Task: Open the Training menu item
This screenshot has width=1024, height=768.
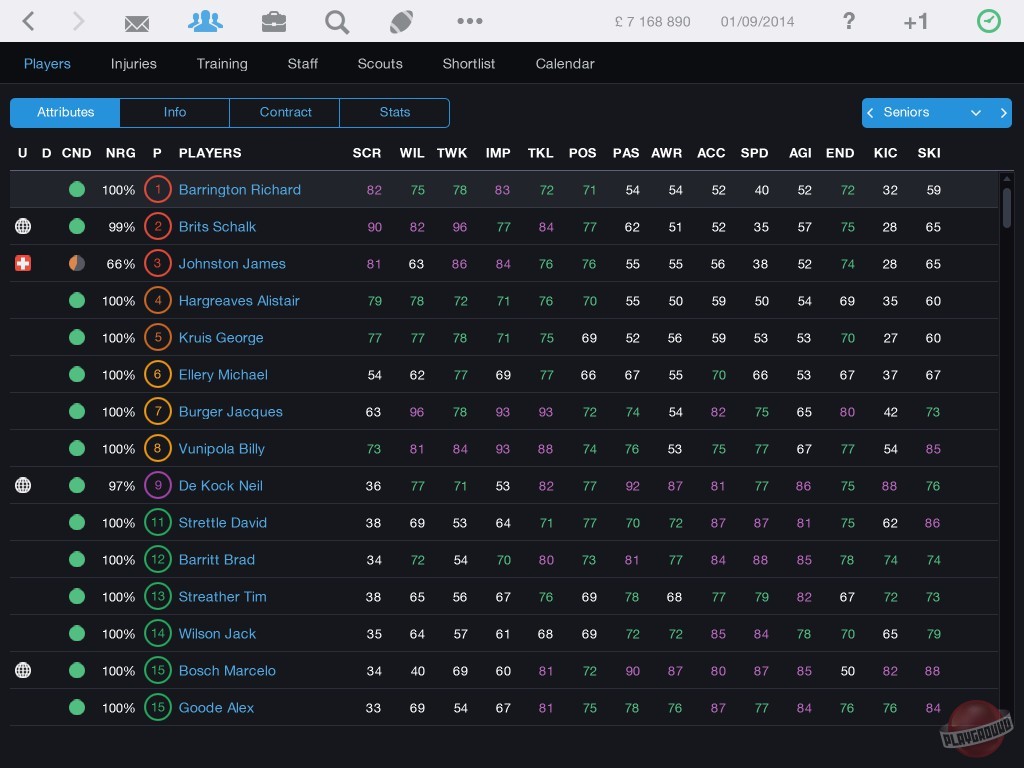Action: (222, 63)
